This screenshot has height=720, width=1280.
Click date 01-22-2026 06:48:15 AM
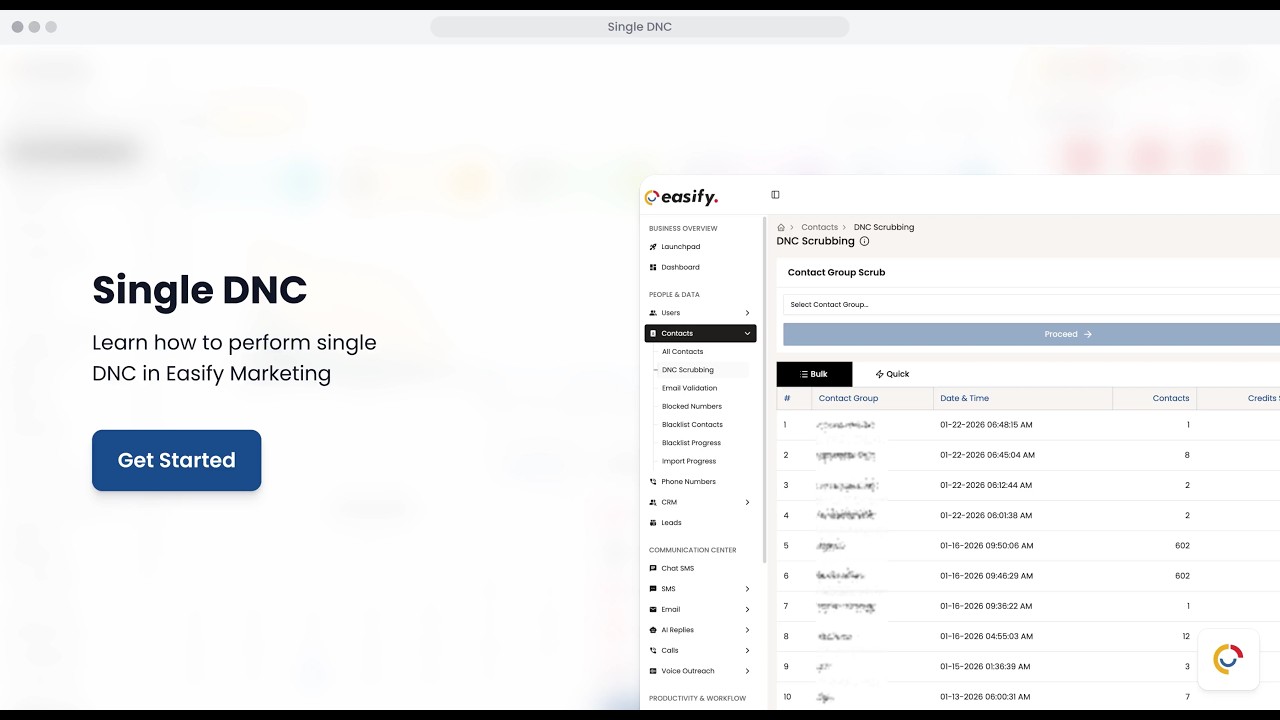coord(986,425)
